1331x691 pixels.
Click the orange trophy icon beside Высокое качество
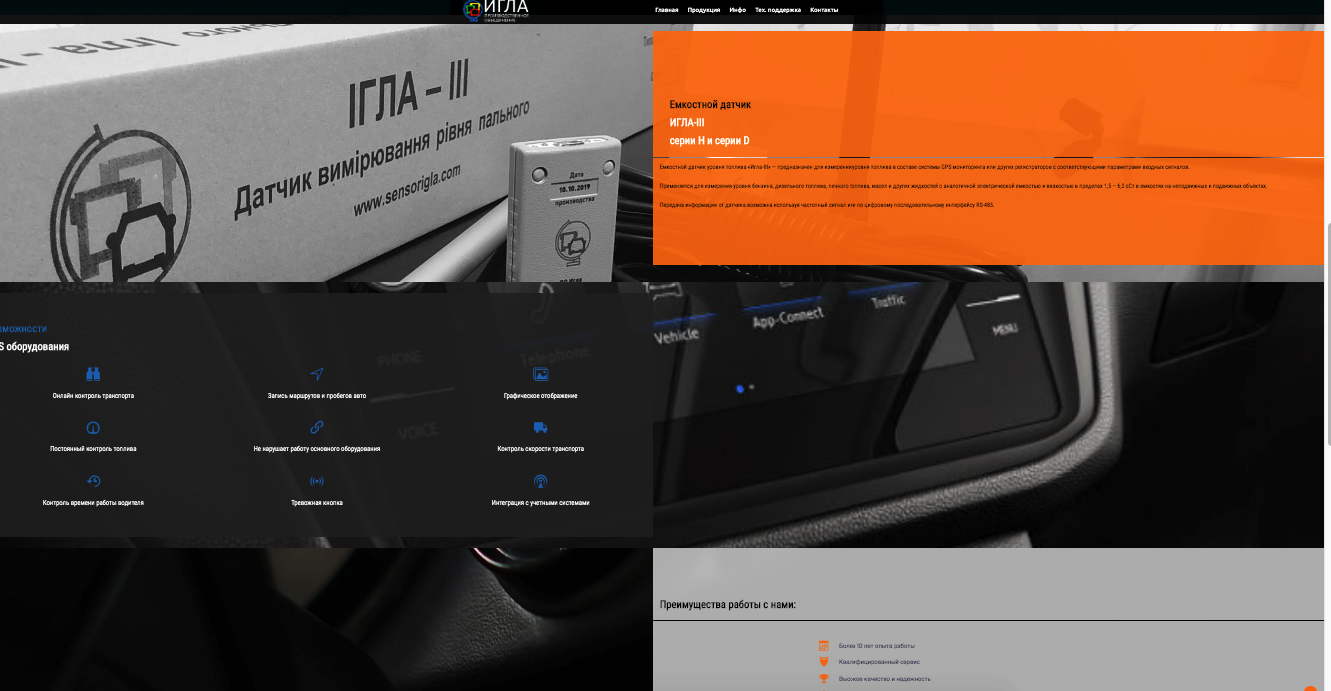(824, 679)
